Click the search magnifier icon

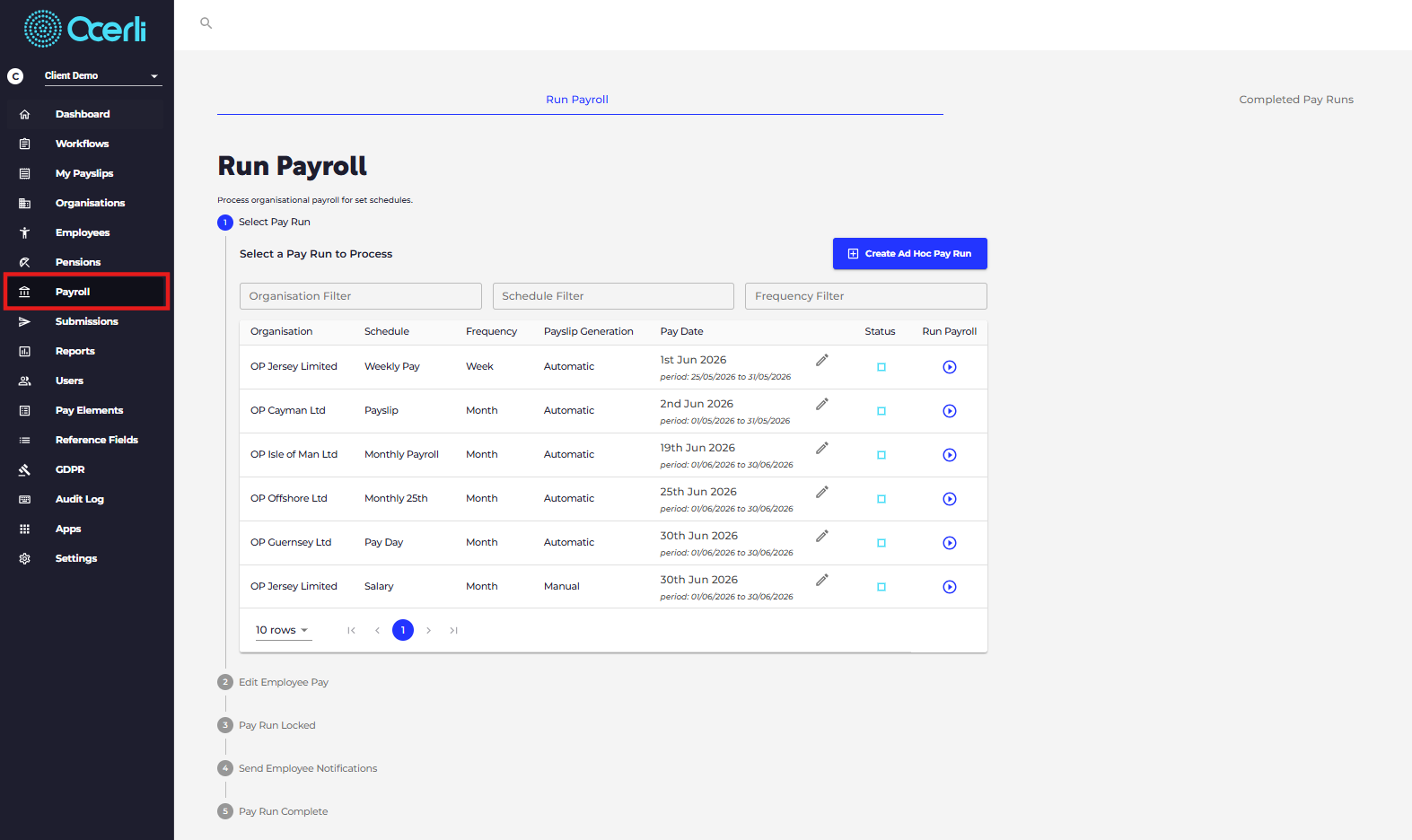coord(206,23)
